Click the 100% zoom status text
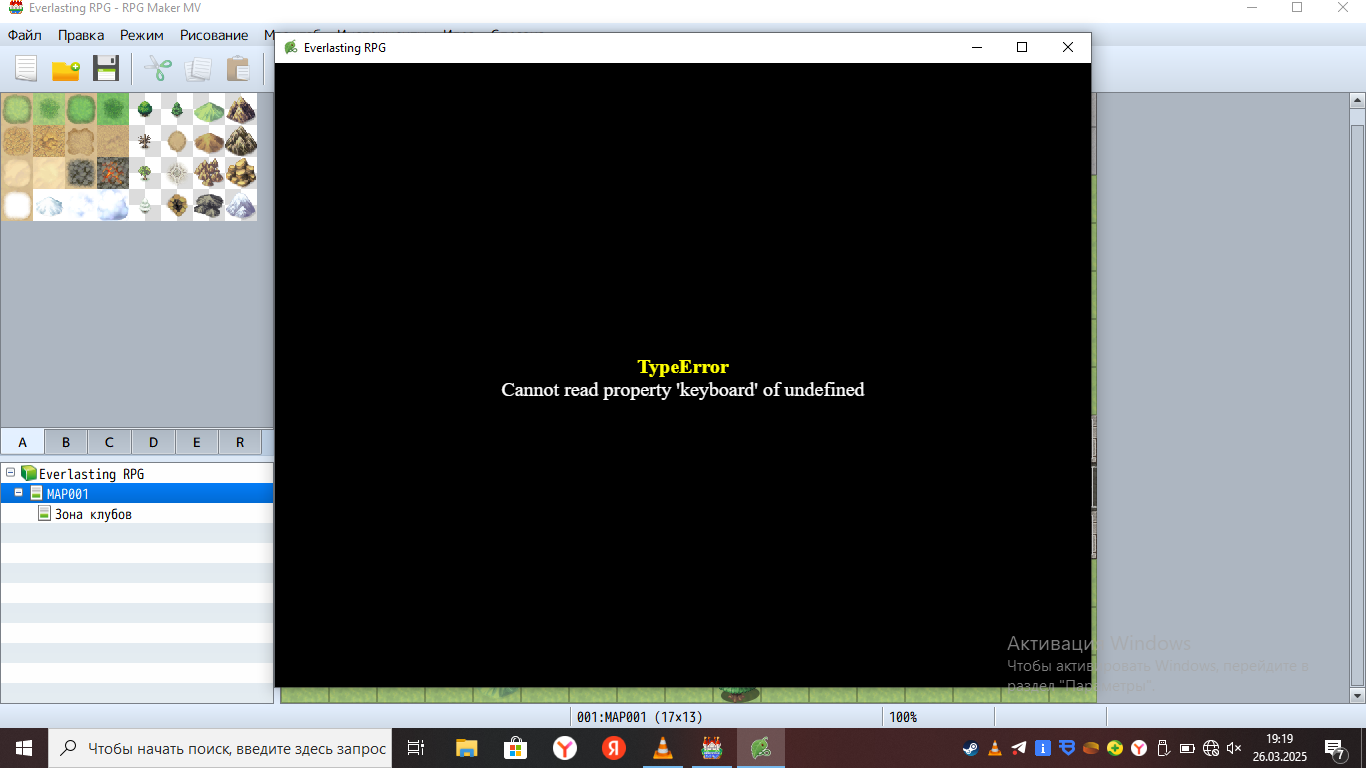The image size is (1366, 768). (903, 717)
